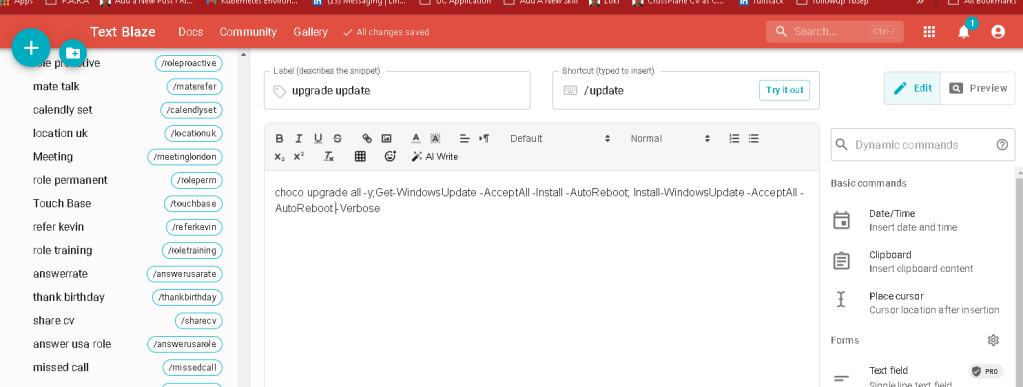The image size is (1023, 387).
Task: Insert a link with the link icon
Action: 367,138
